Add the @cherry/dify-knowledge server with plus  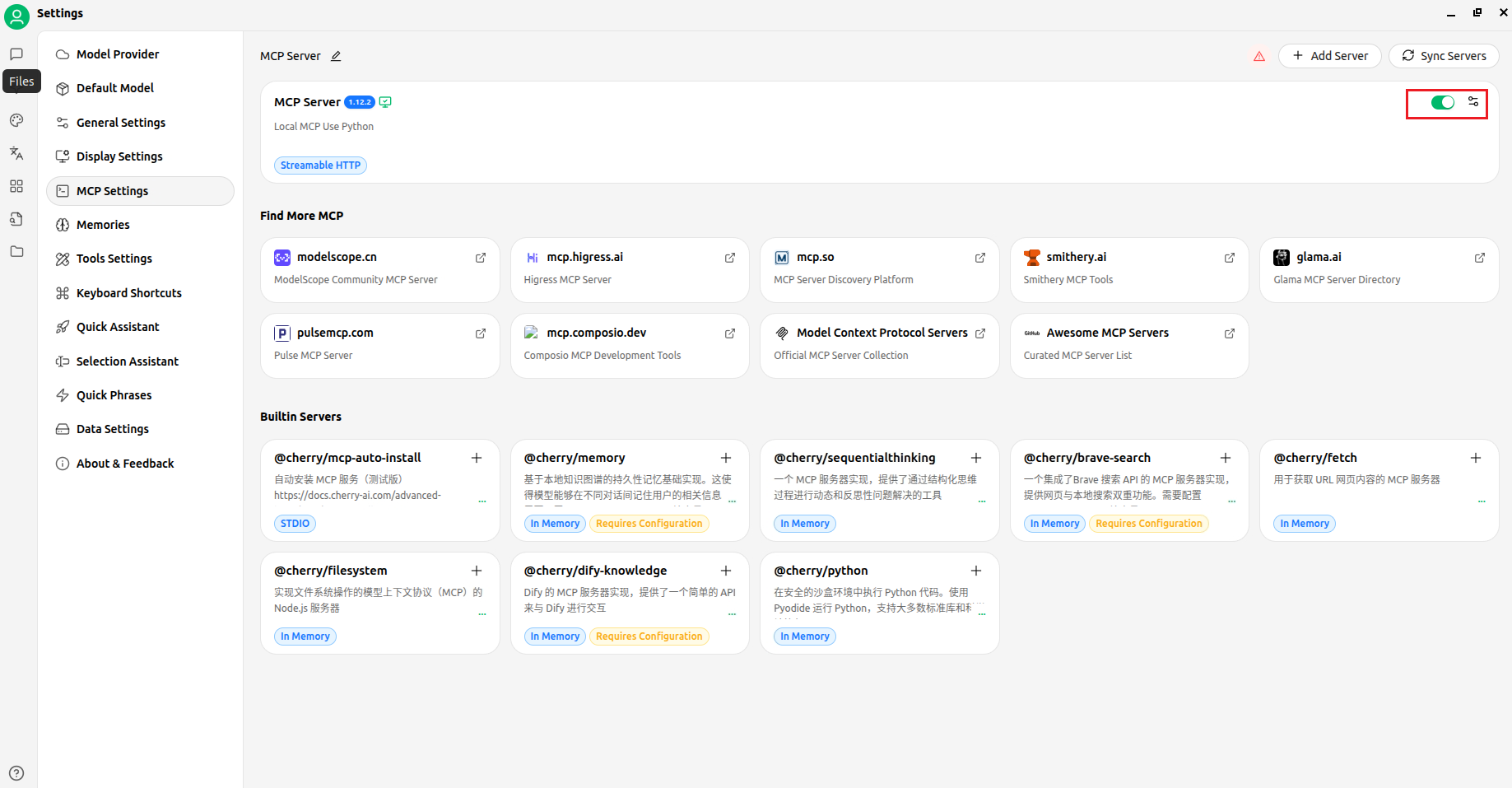click(x=726, y=571)
